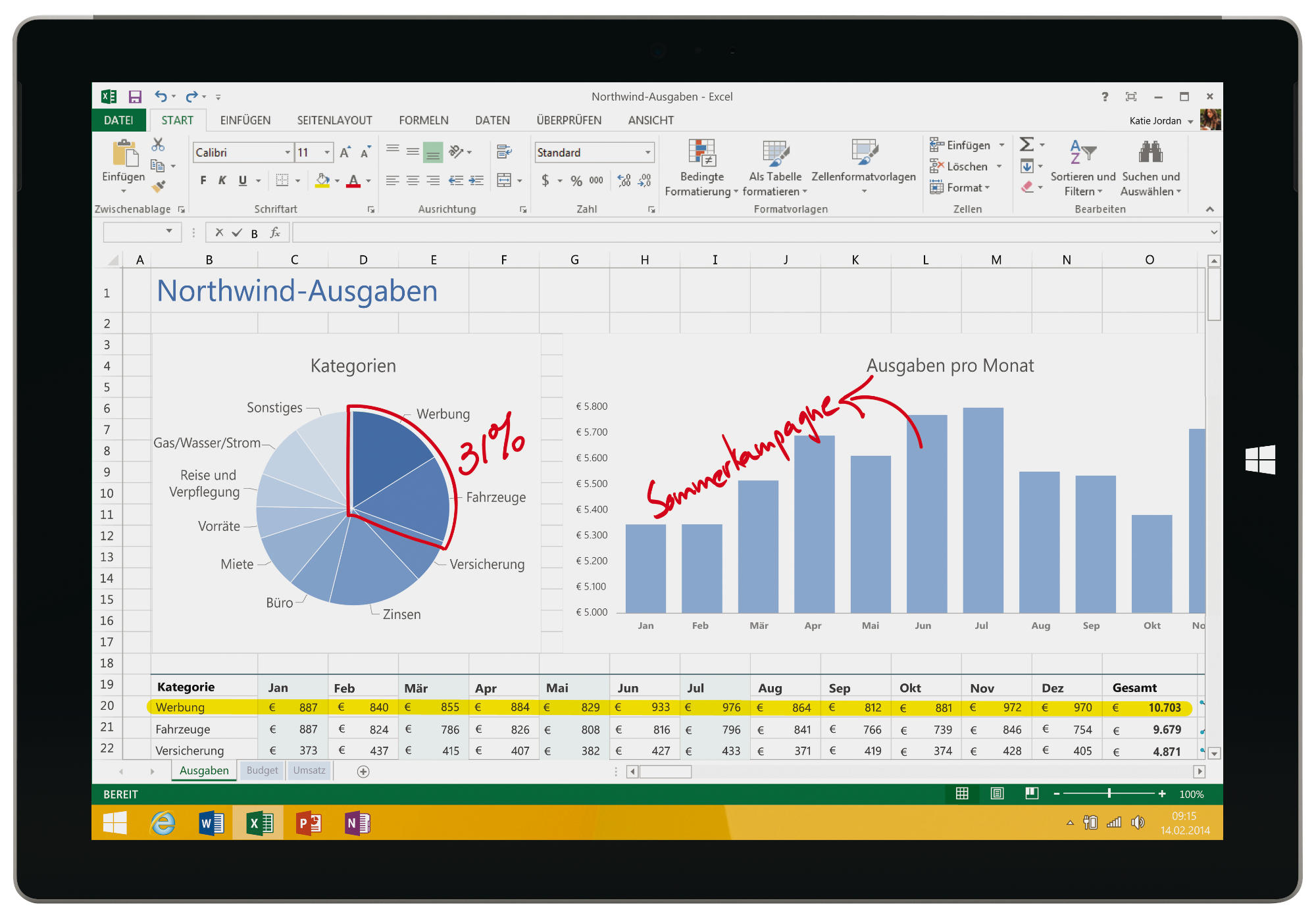The width and height of the screenshot is (1316, 917).
Task: Click the Cut scissors icon
Action: point(158,145)
